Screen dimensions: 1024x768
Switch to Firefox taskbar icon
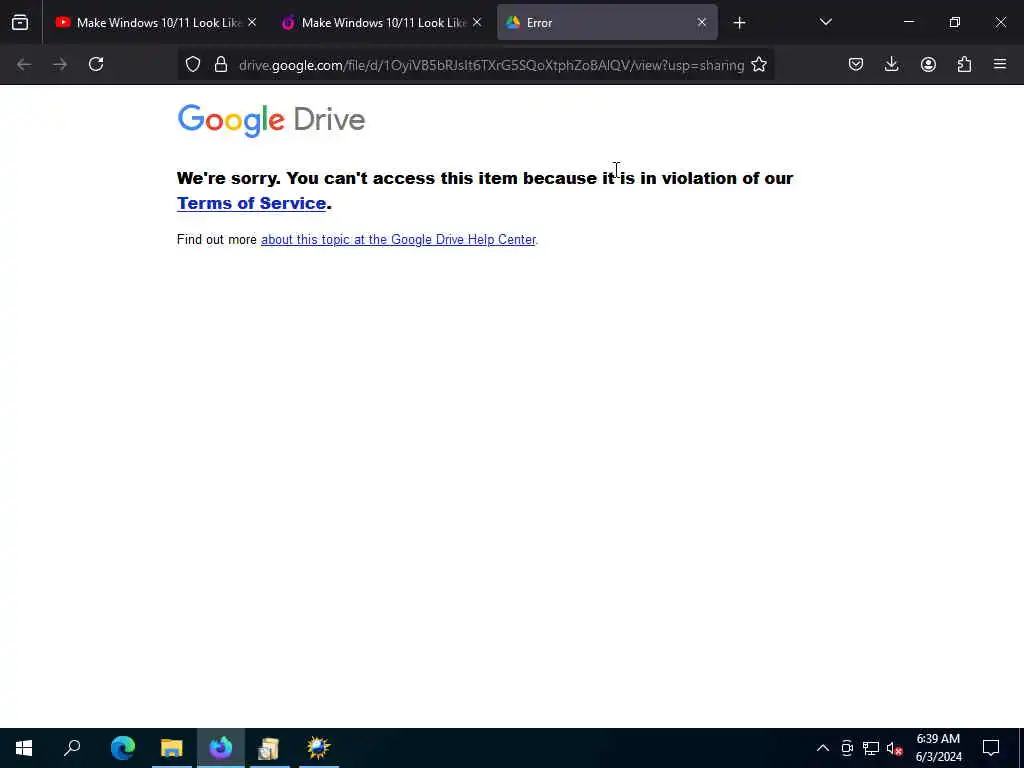pos(221,748)
